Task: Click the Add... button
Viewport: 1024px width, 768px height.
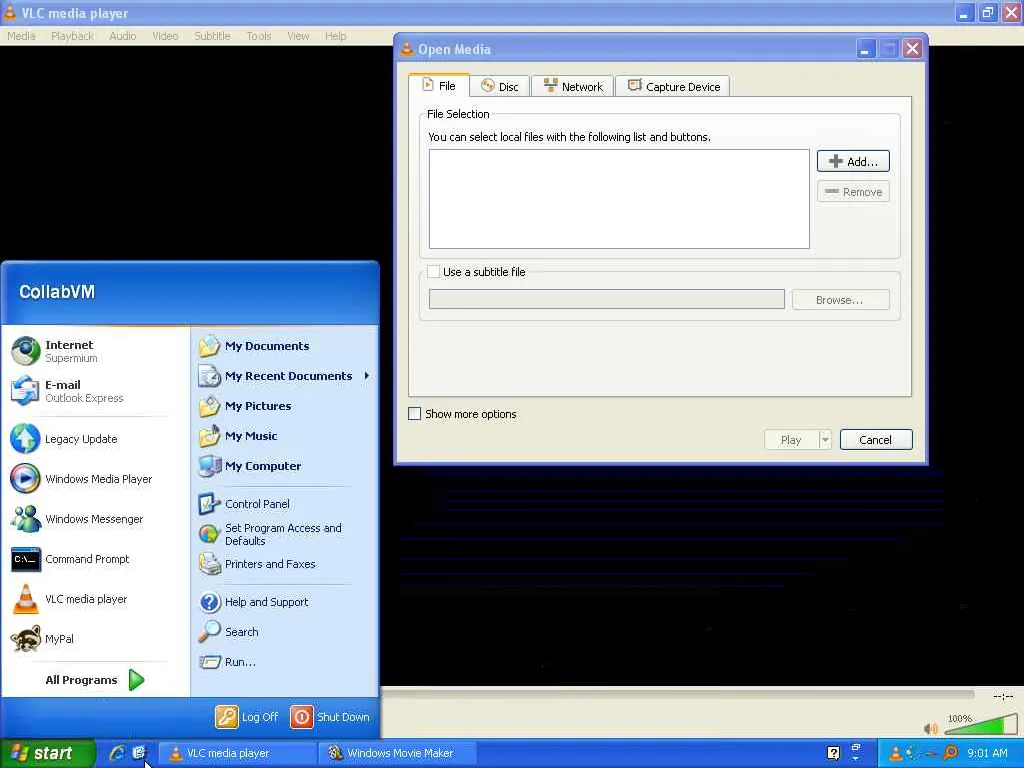Action: pos(853,161)
